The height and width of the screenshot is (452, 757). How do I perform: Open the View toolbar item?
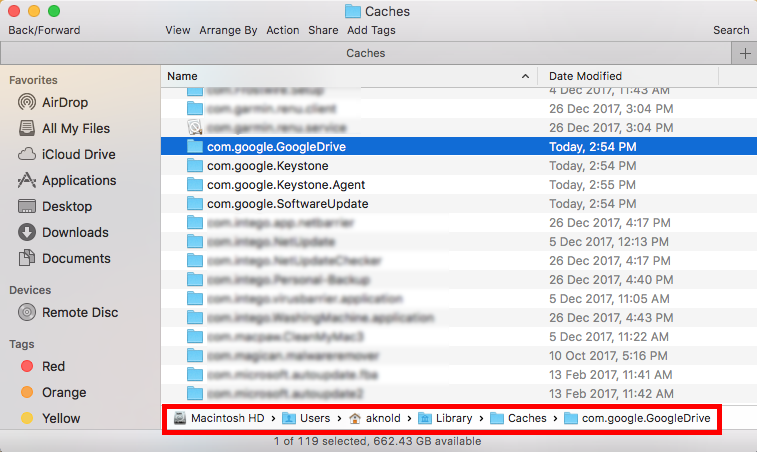[x=178, y=30]
